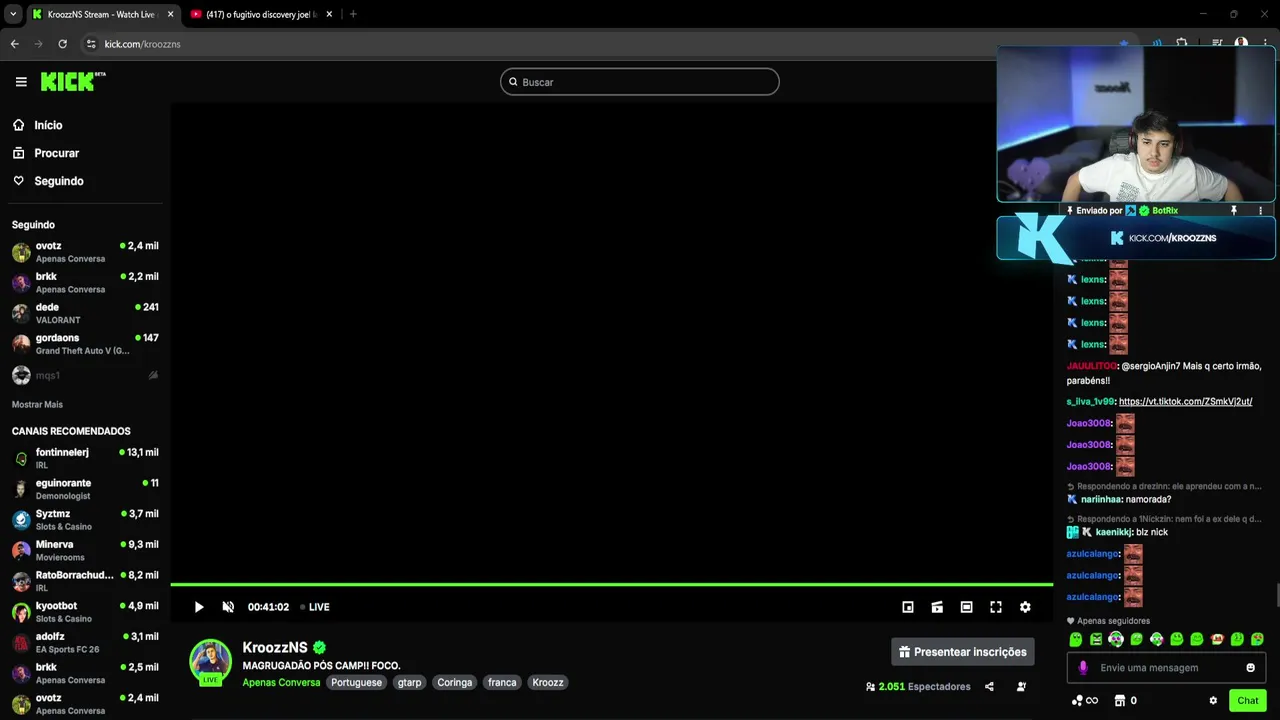Open adolfz EA Sports FC 26 channel

85,643
